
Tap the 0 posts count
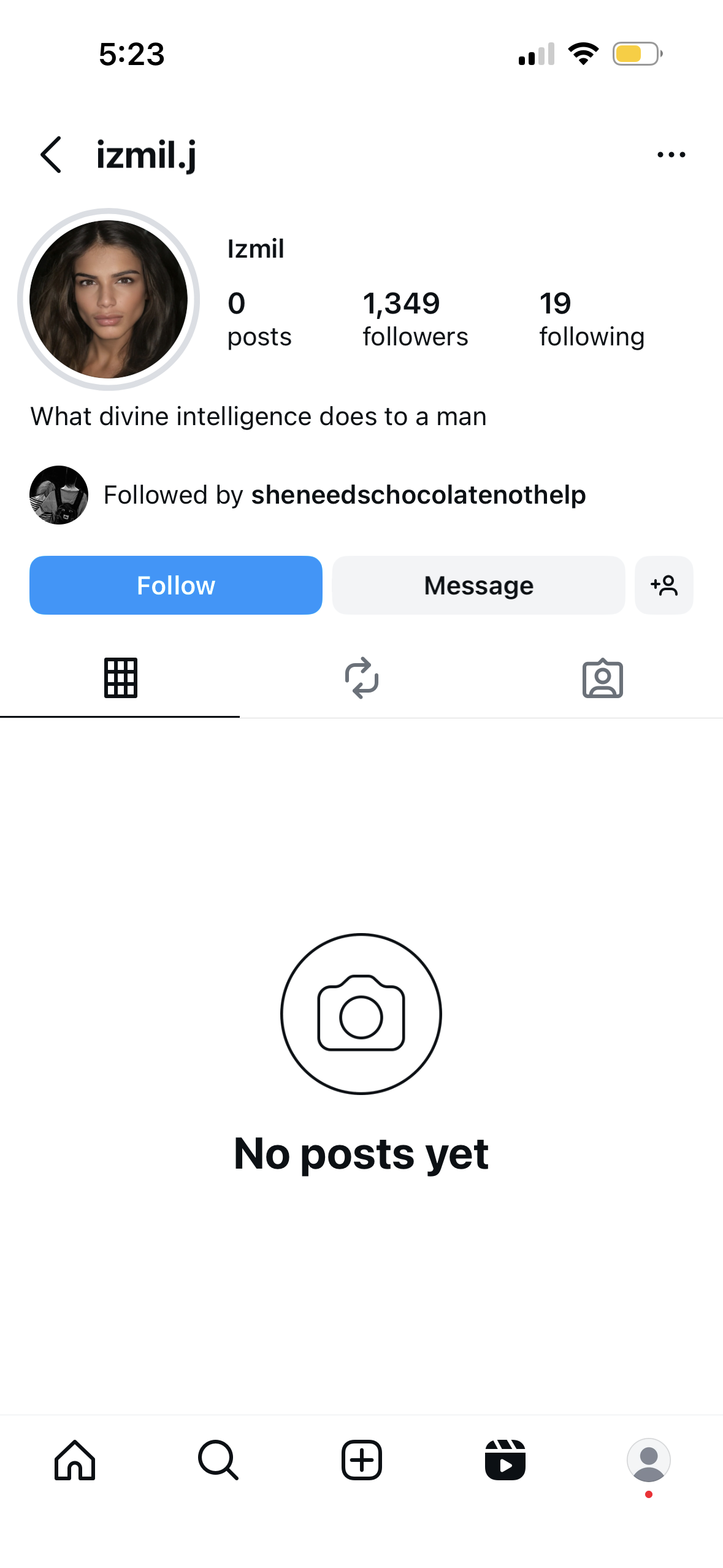[259, 319]
